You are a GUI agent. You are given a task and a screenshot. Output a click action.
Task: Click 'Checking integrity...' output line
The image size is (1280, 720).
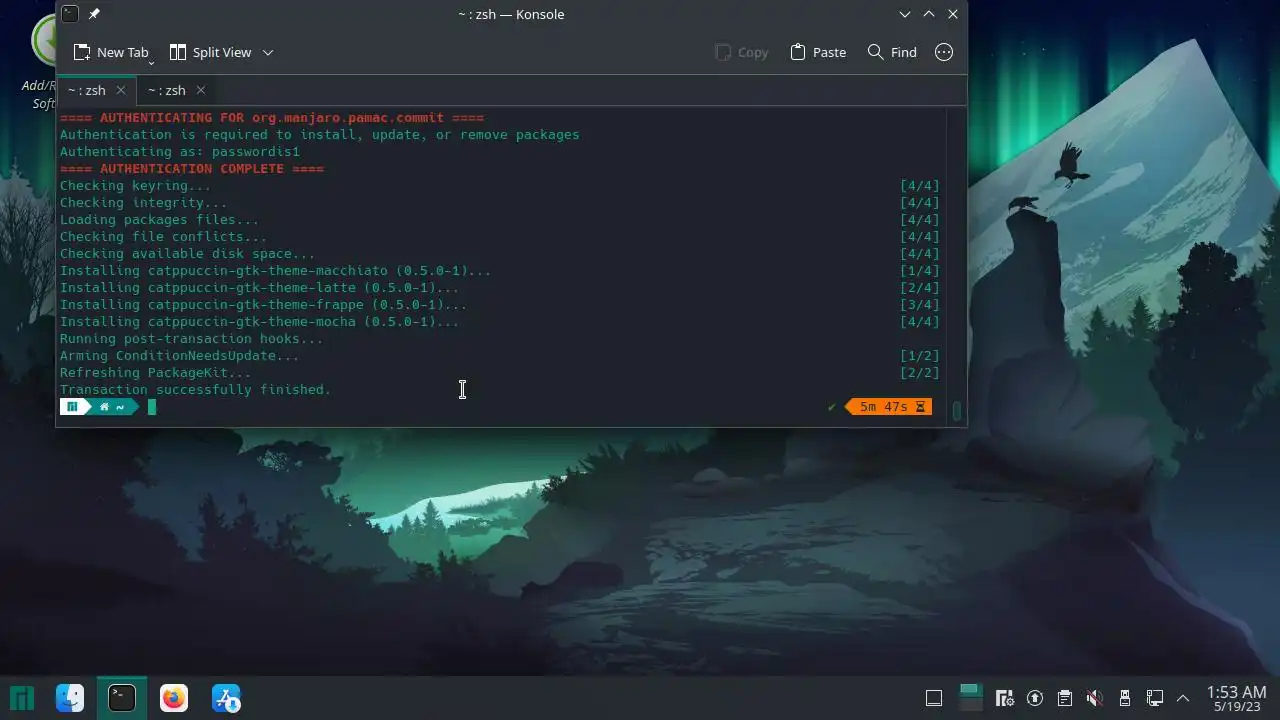[144, 203]
